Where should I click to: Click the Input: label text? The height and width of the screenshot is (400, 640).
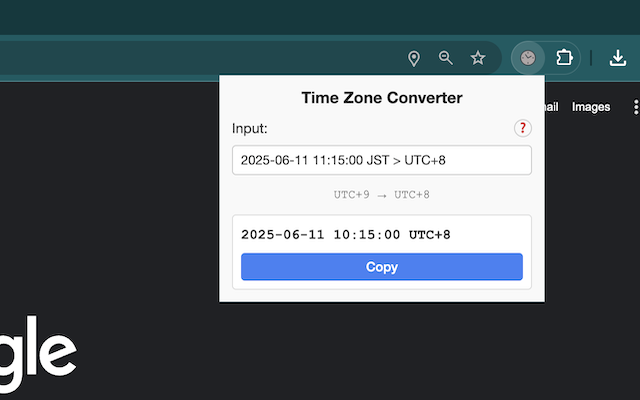pos(249,128)
